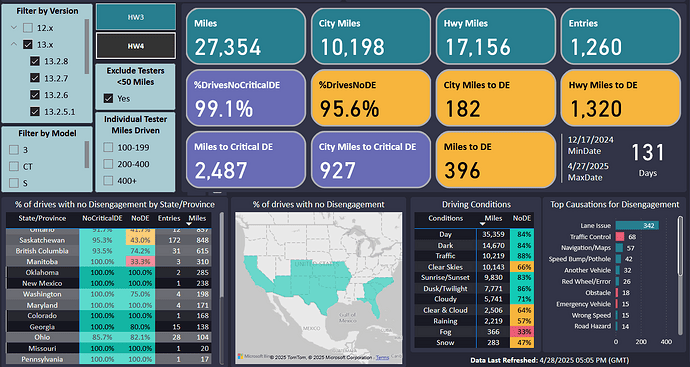Click the Traffic Control pink bar

point(620,237)
